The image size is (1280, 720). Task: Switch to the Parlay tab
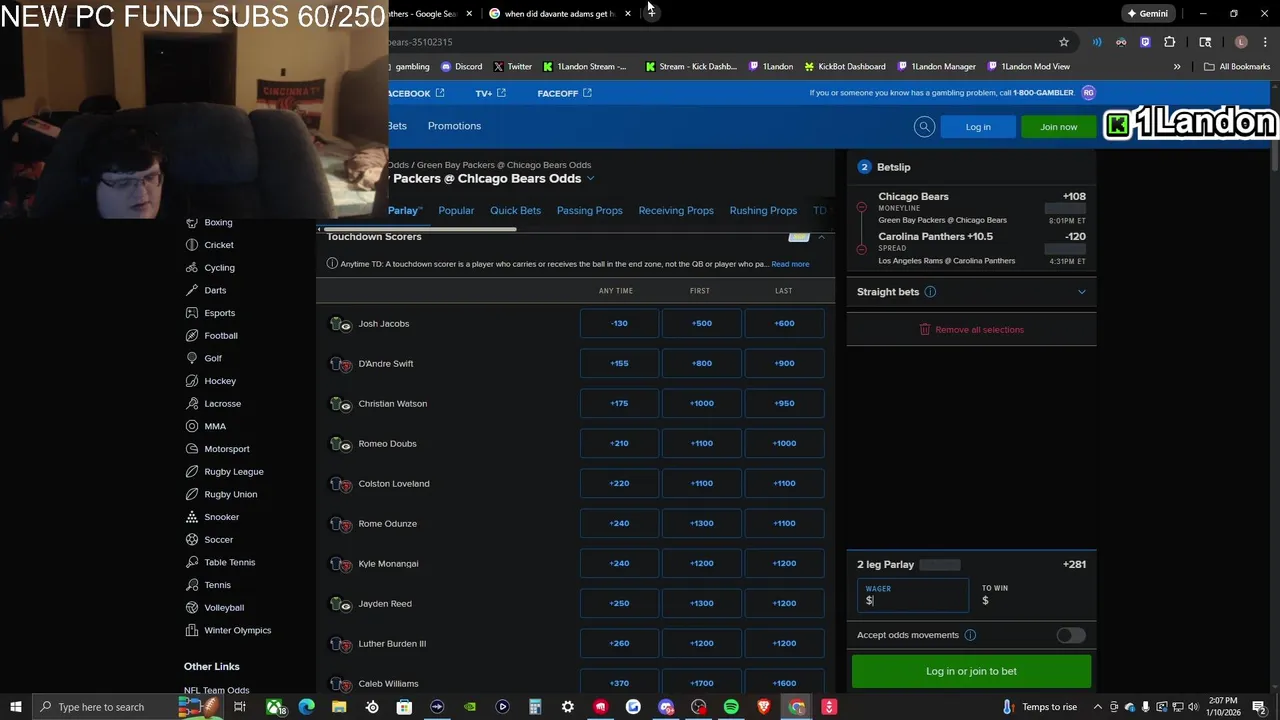tap(405, 211)
